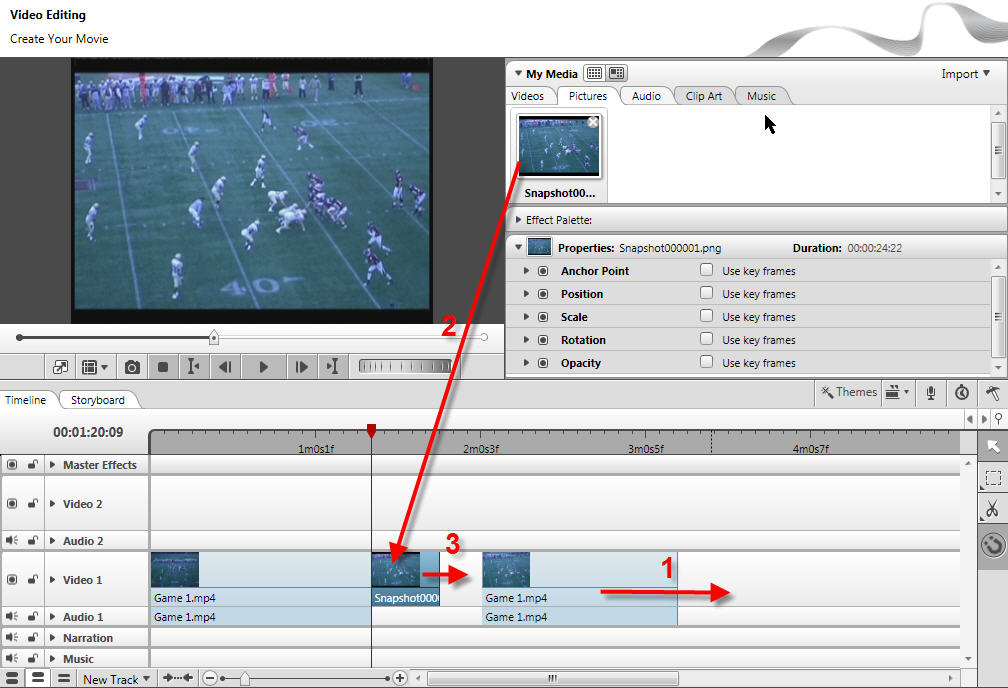The height and width of the screenshot is (688, 1008).
Task: Mute the Narration track
Action: (12, 638)
